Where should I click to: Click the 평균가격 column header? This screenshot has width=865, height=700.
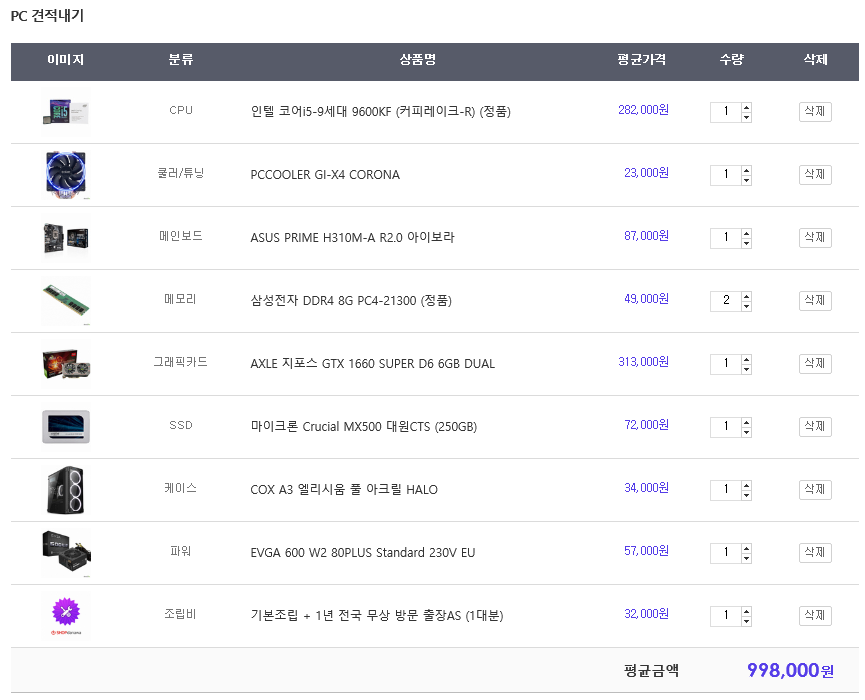[641, 59]
